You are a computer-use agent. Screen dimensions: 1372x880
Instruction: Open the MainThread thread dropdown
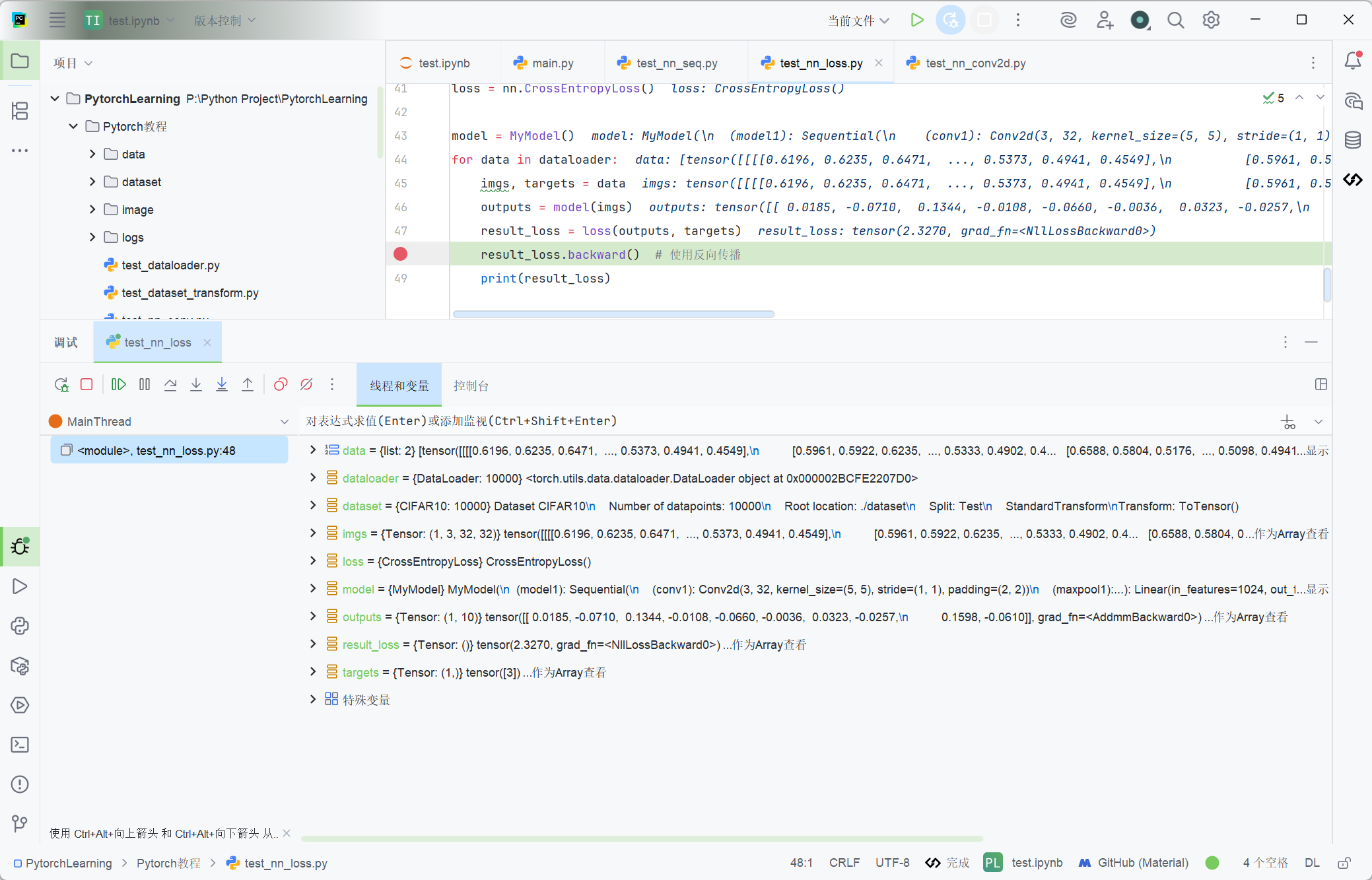285,421
